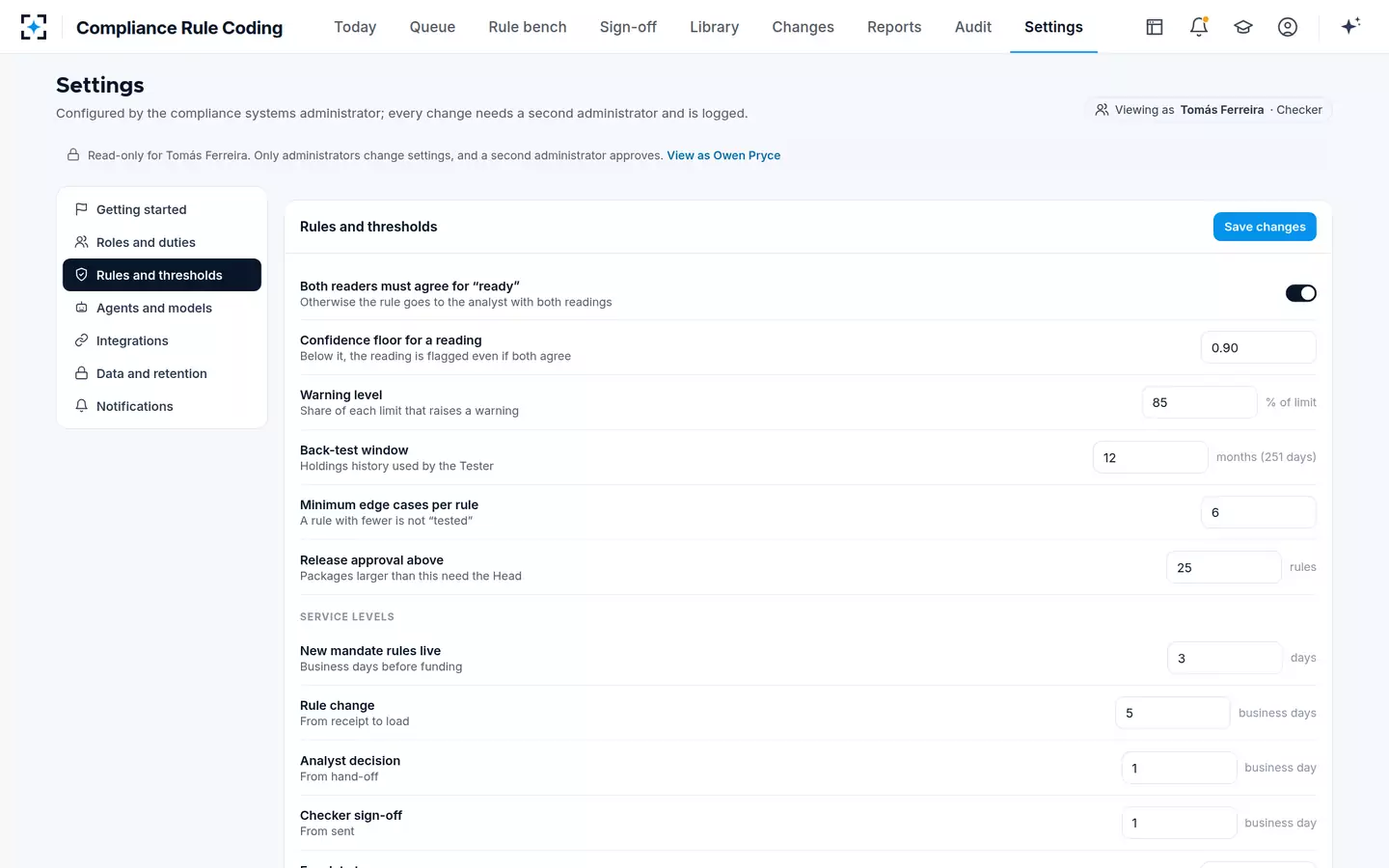Click the Viewing as Tomás Ferreira badge
This screenshot has height=868, width=1389.
tap(1208, 110)
